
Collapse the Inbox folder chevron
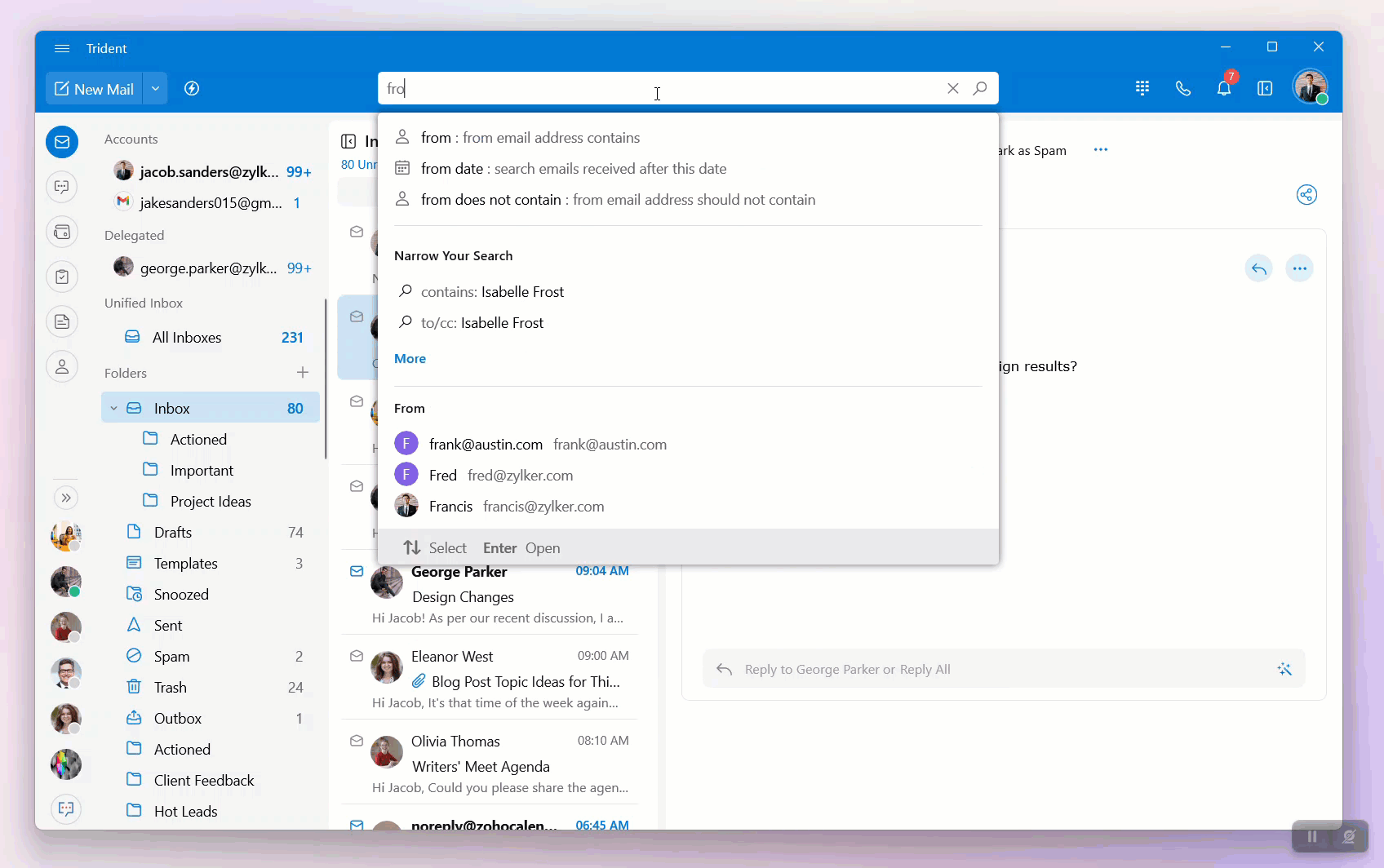coord(113,408)
